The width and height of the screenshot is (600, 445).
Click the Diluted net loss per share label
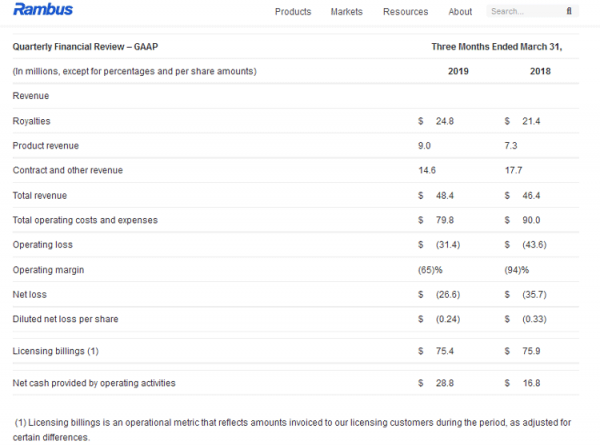tap(67, 319)
